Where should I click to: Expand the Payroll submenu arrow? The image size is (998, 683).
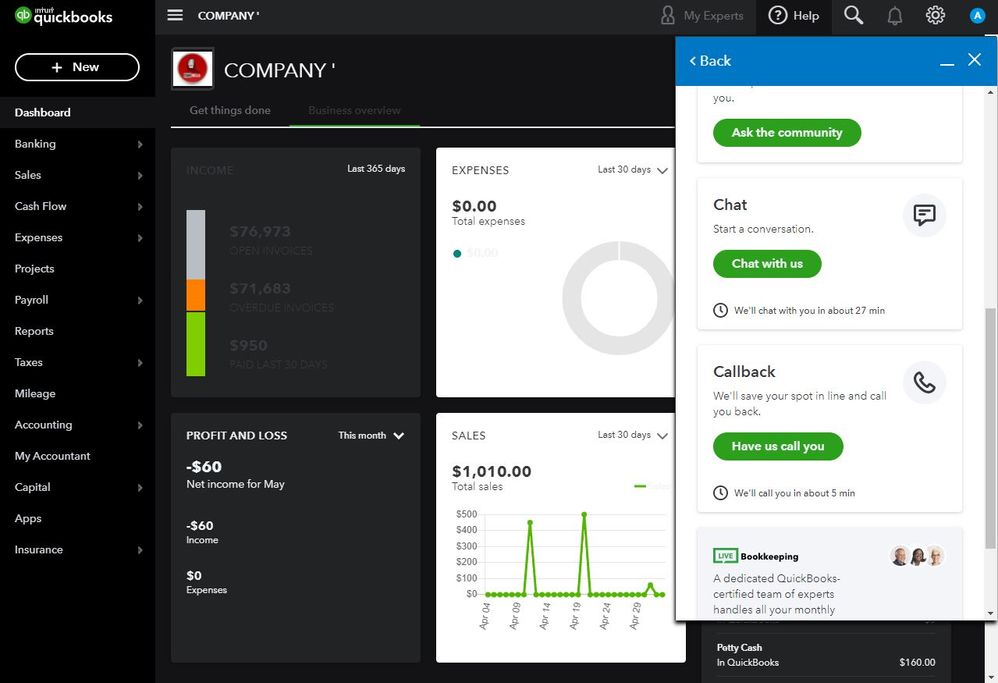(x=139, y=300)
